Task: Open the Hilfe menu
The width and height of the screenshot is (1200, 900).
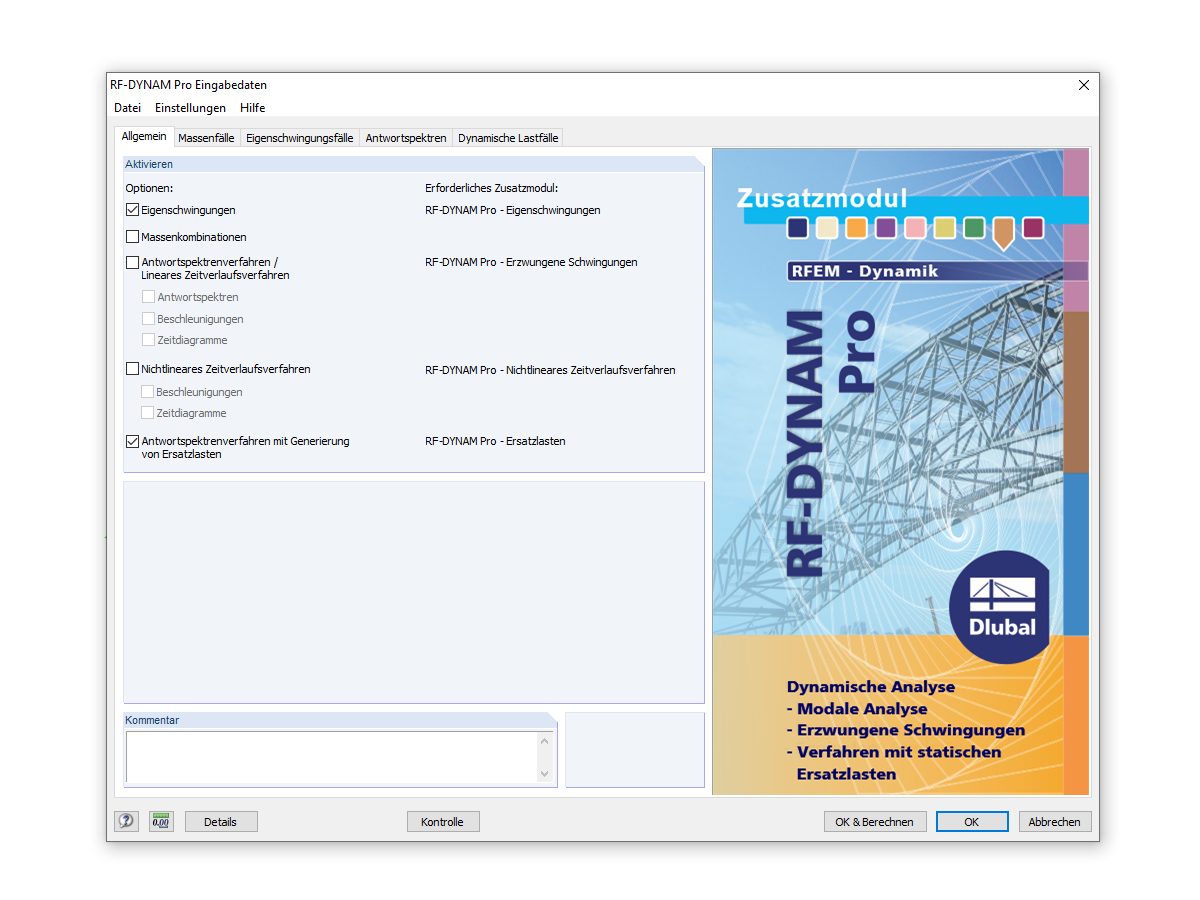Action: [252, 108]
